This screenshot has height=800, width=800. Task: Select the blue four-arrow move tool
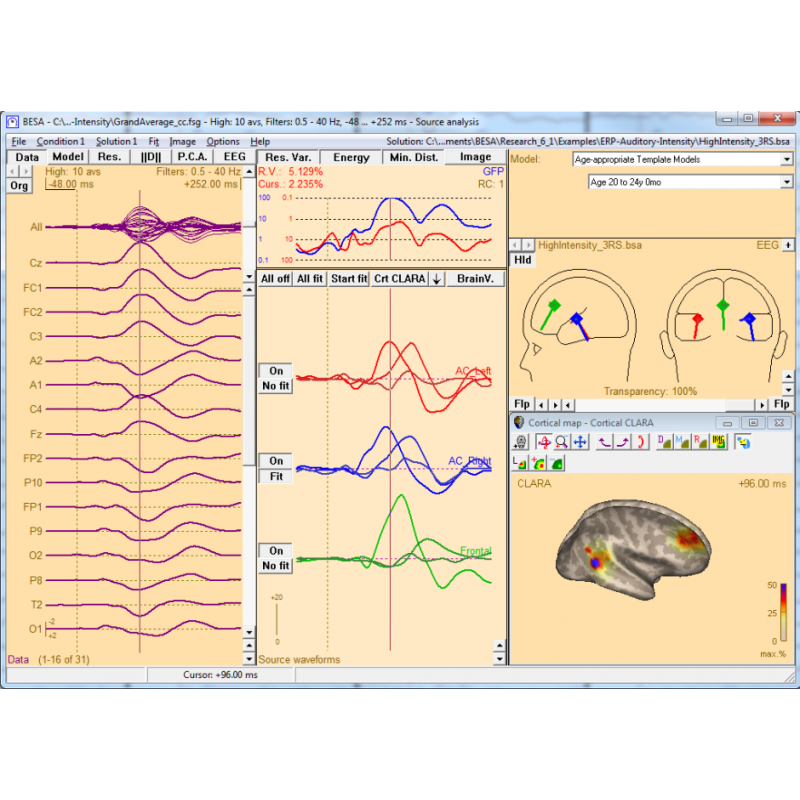coord(580,442)
